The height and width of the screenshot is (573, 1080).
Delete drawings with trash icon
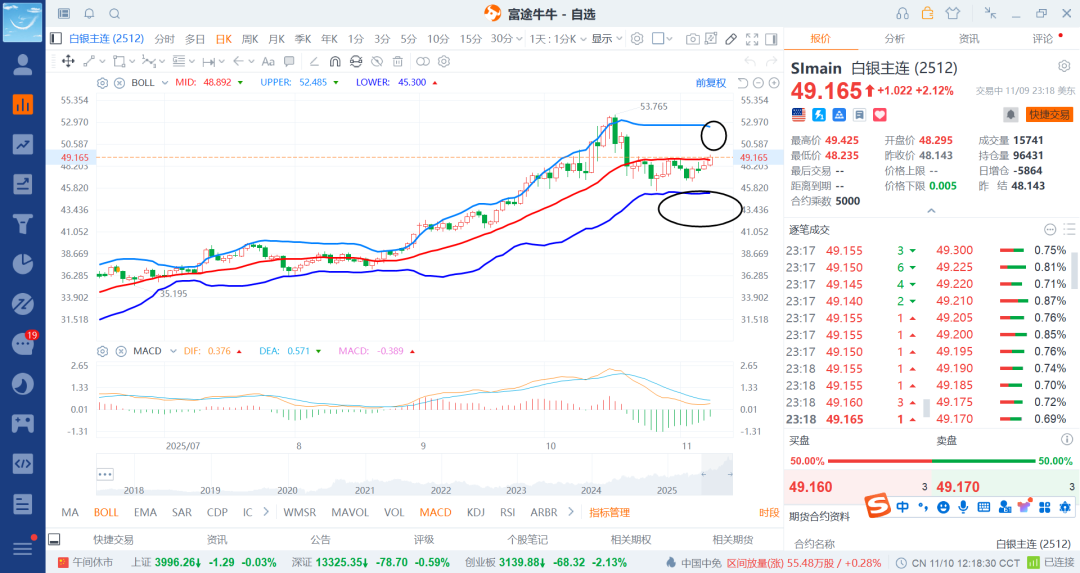point(397,61)
